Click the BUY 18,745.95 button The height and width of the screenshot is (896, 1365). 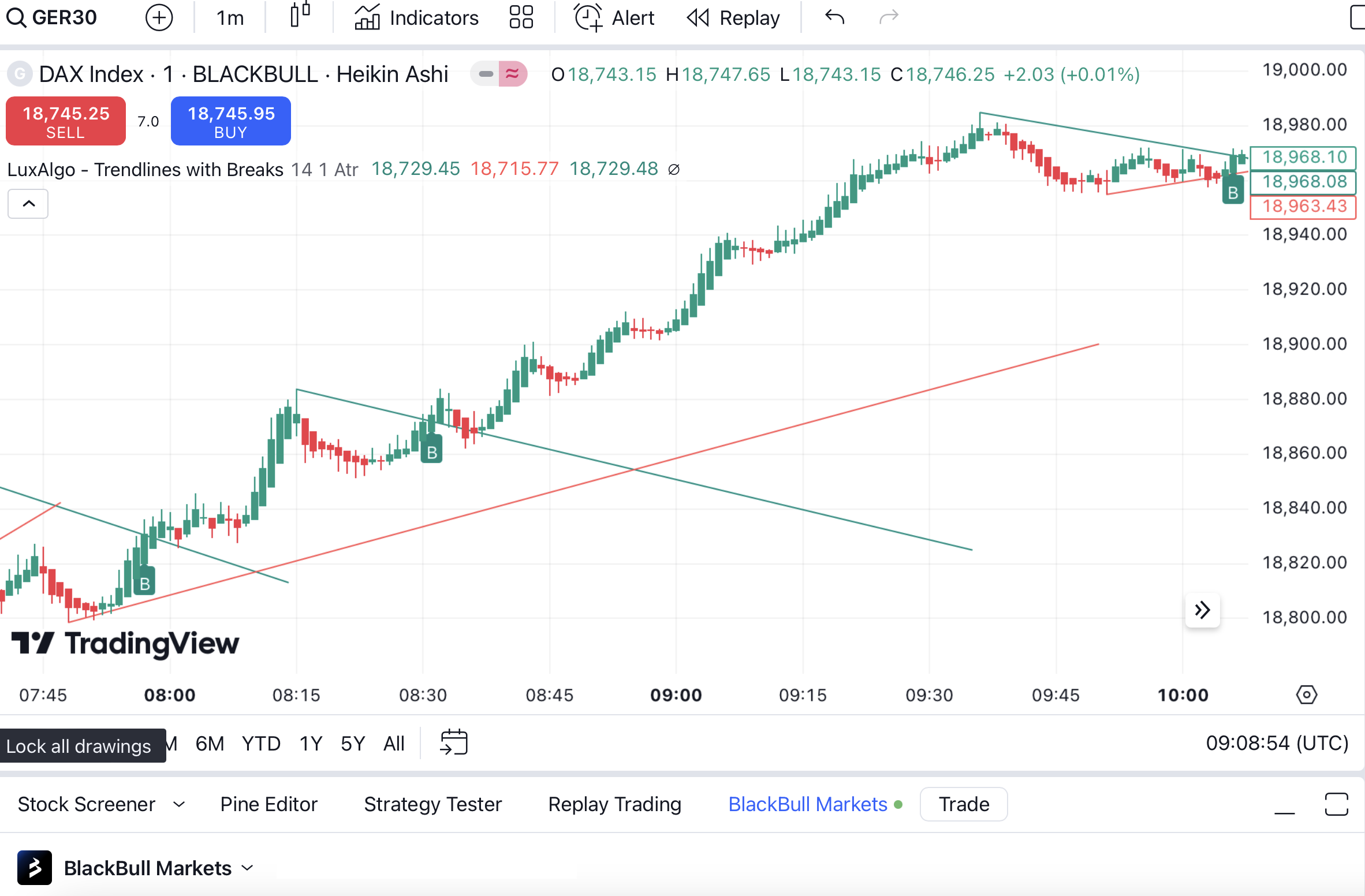231,121
